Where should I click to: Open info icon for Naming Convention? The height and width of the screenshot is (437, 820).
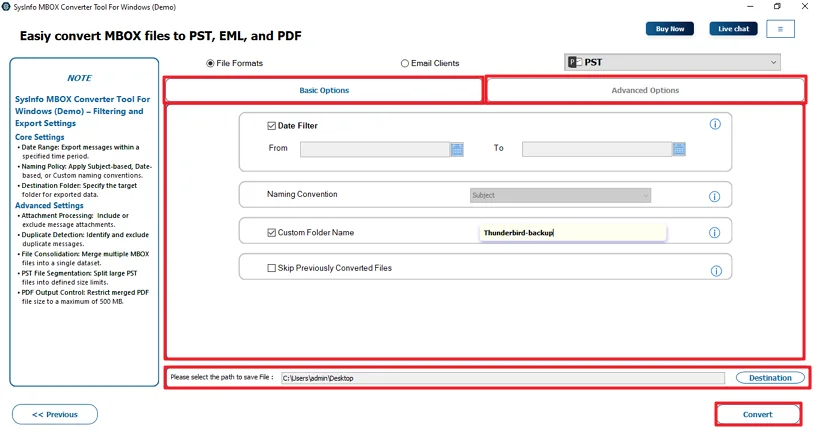pos(714,197)
